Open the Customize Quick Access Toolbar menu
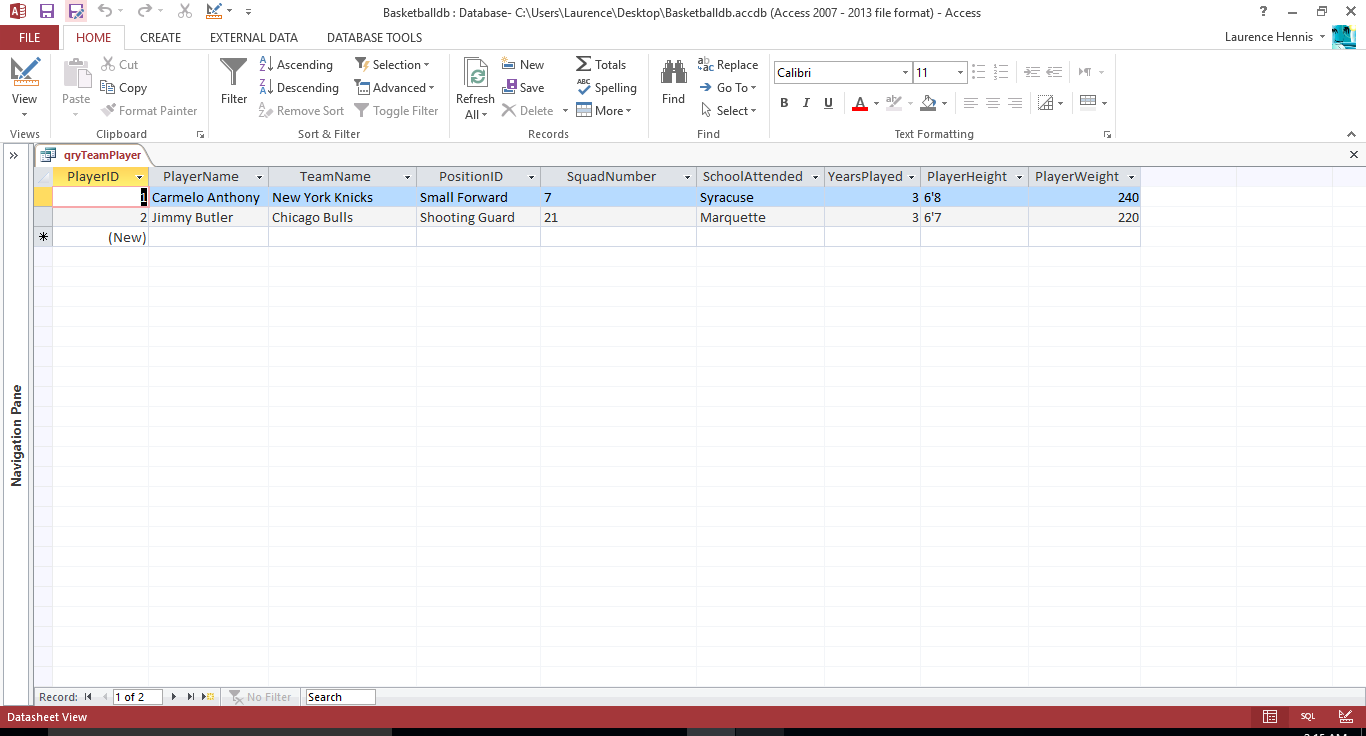The height and width of the screenshot is (736, 1366). click(248, 12)
